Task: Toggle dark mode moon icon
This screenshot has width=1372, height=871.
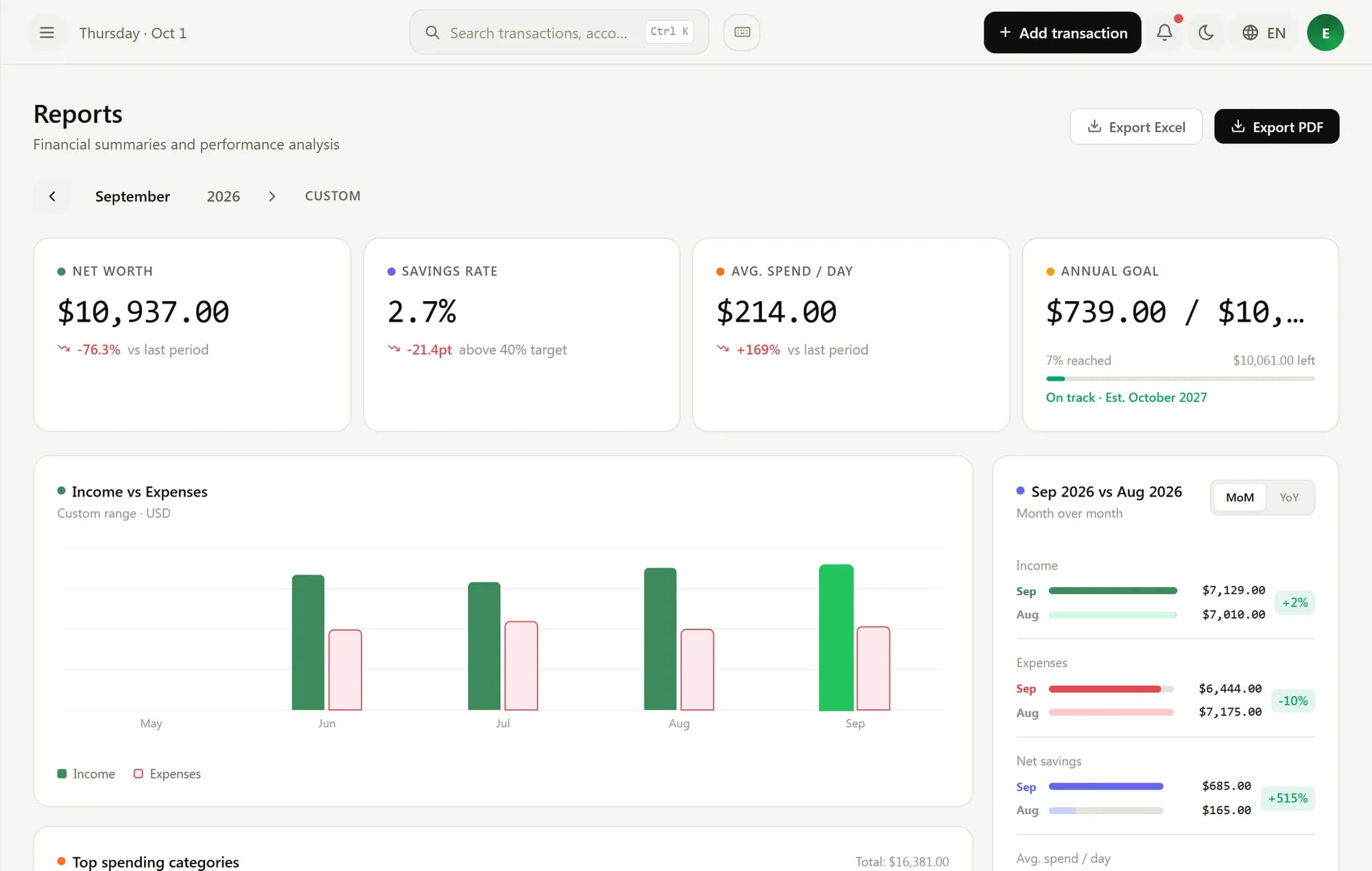Action: (x=1205, y=32)
